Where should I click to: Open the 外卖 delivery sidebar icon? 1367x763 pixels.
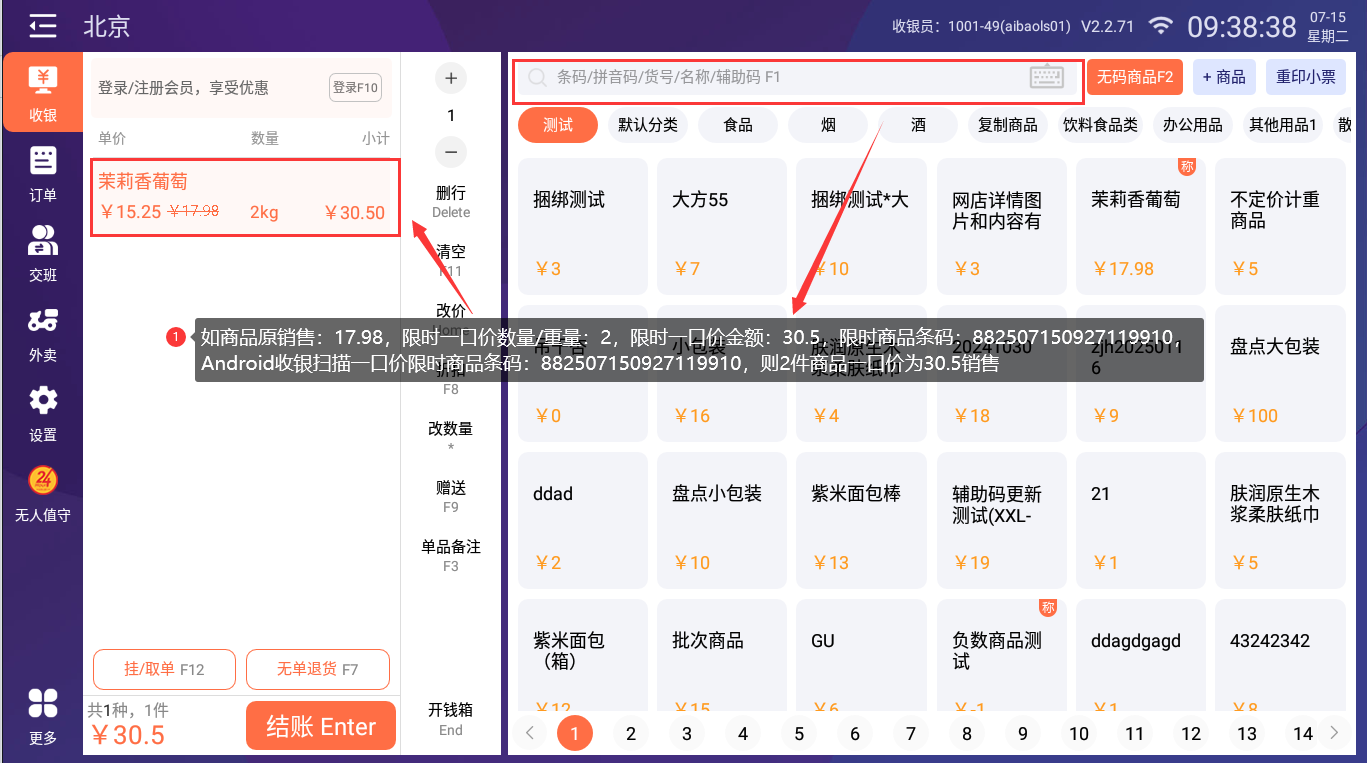[43, 334]
